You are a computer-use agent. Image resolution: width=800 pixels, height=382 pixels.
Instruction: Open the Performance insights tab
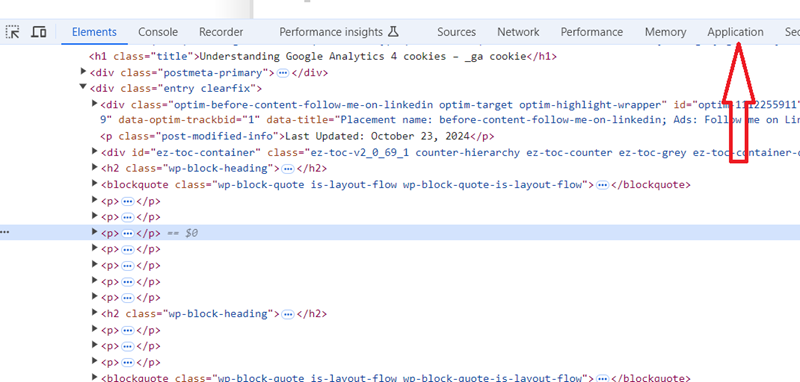tap(339, 32)
